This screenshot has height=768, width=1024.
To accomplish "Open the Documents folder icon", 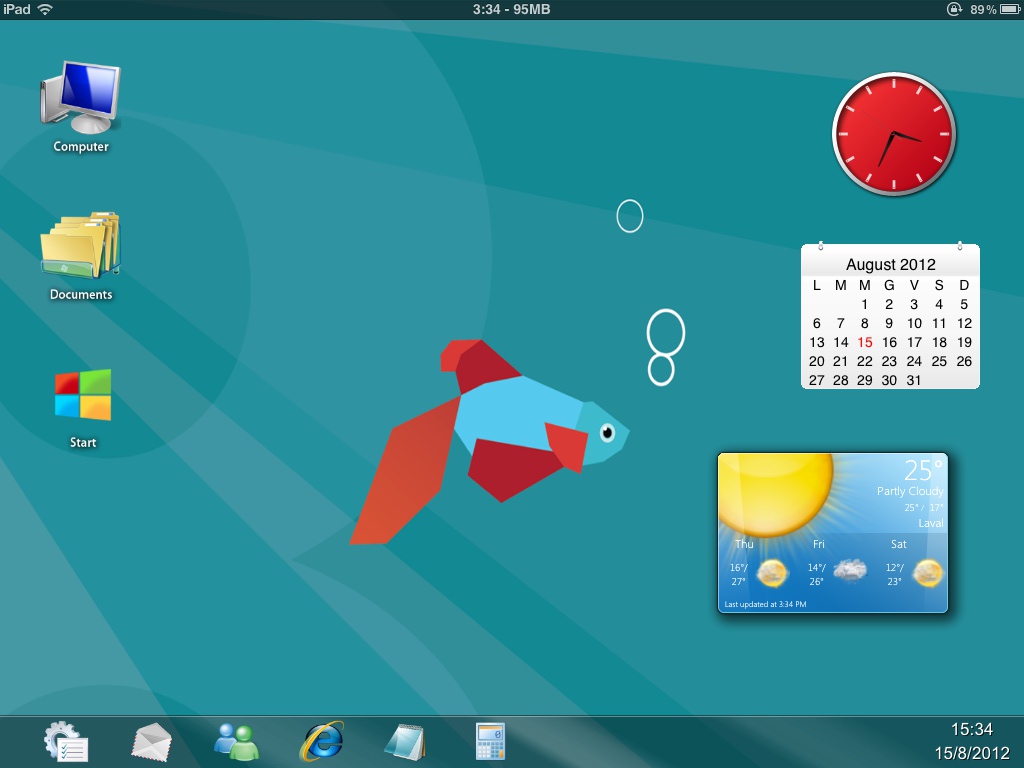I will click(80, 245).
